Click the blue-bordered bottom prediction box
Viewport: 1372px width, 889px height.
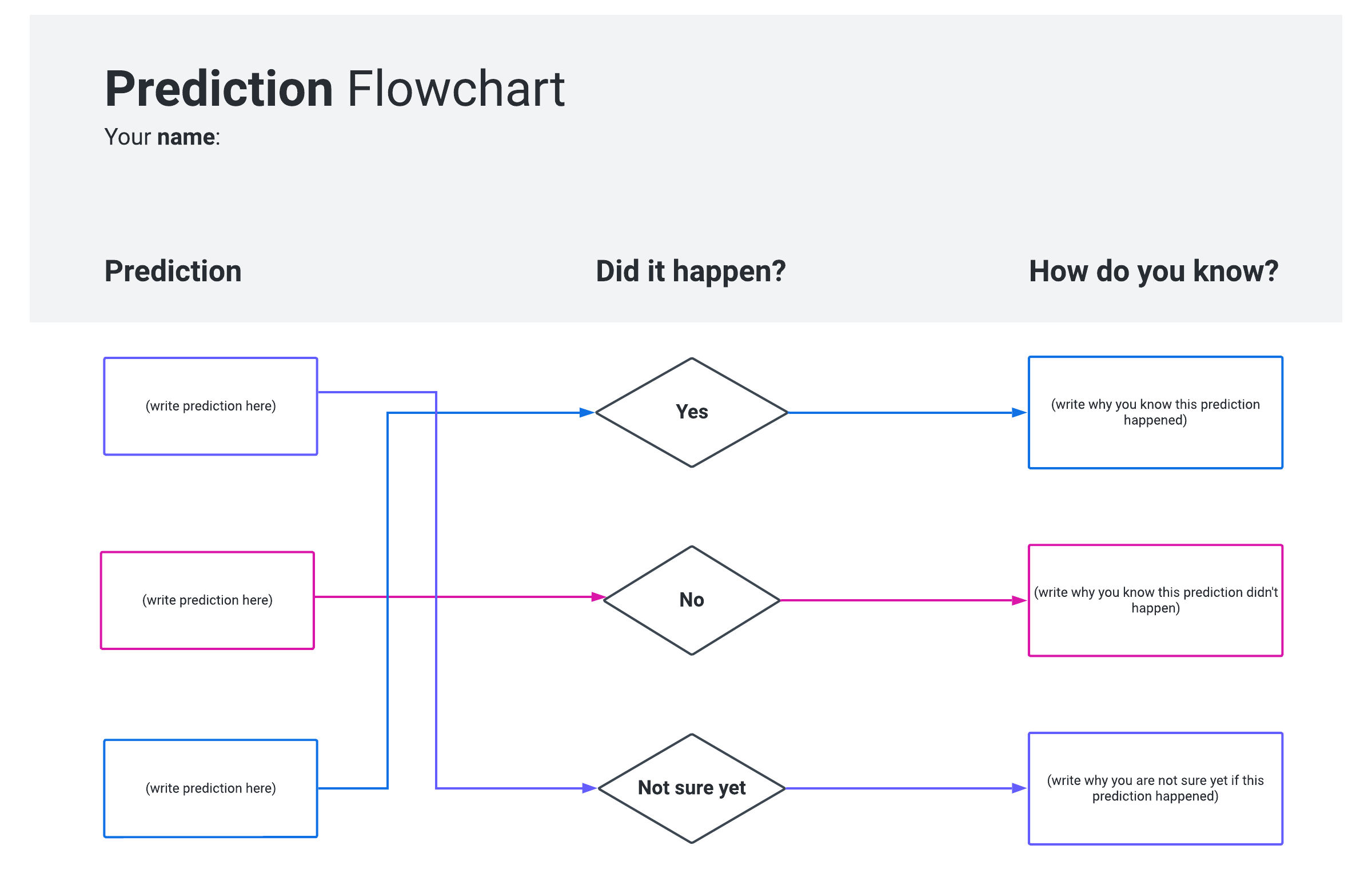point(210,789)
